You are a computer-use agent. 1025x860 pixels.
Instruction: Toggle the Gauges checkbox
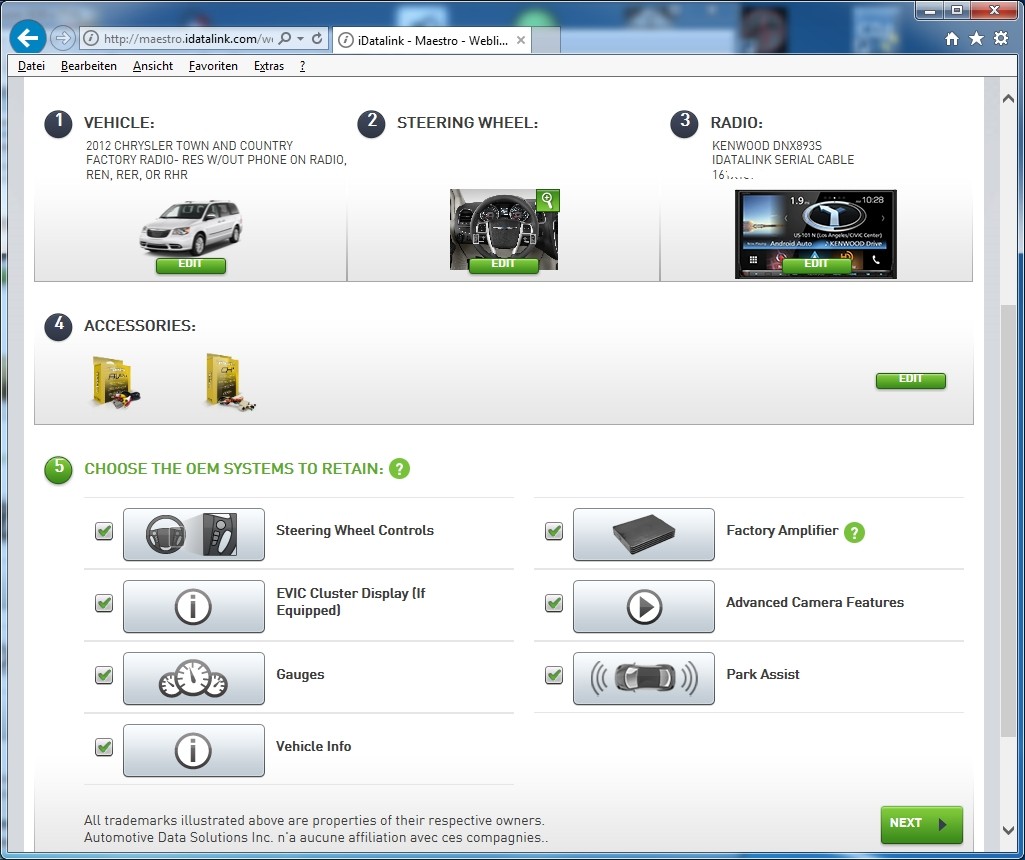click(104, 675)
